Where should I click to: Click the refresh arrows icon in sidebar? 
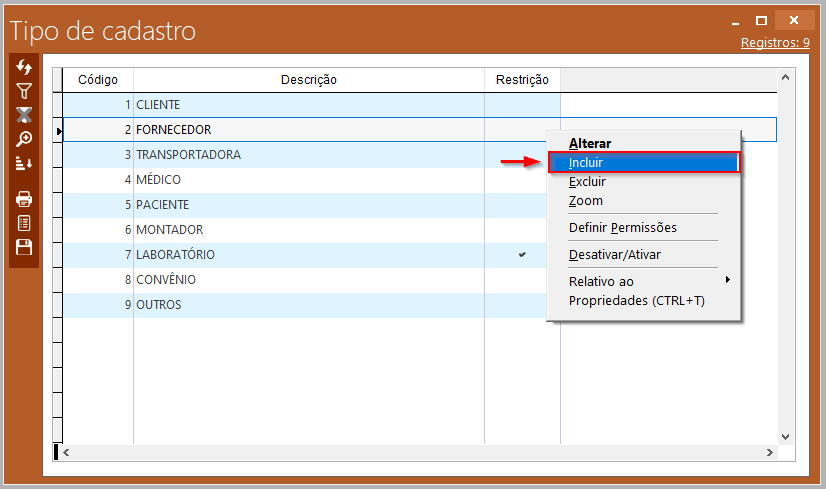tap(24, 67)
